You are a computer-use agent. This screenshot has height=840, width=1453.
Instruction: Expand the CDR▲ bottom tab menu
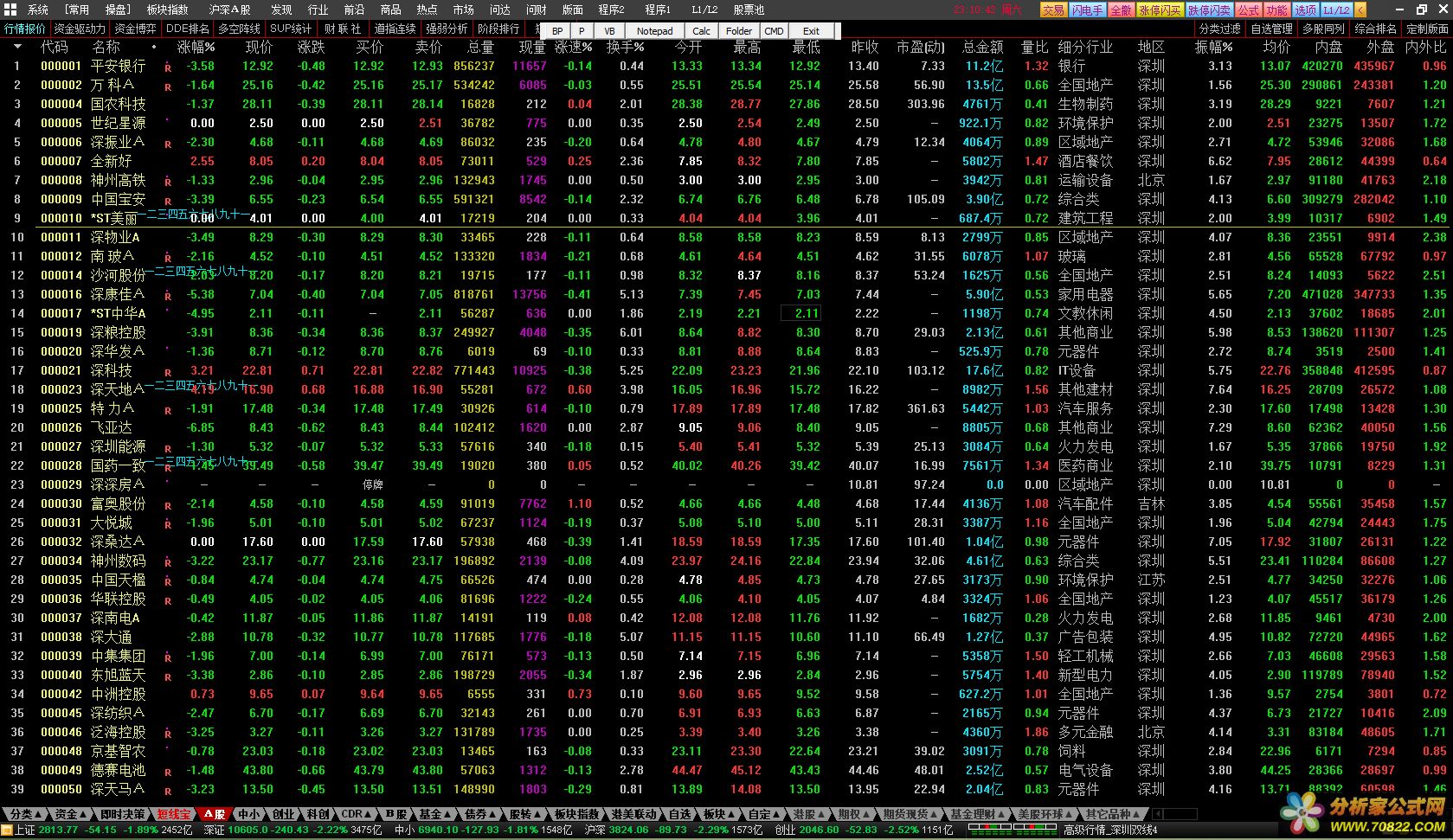(357, 814)
